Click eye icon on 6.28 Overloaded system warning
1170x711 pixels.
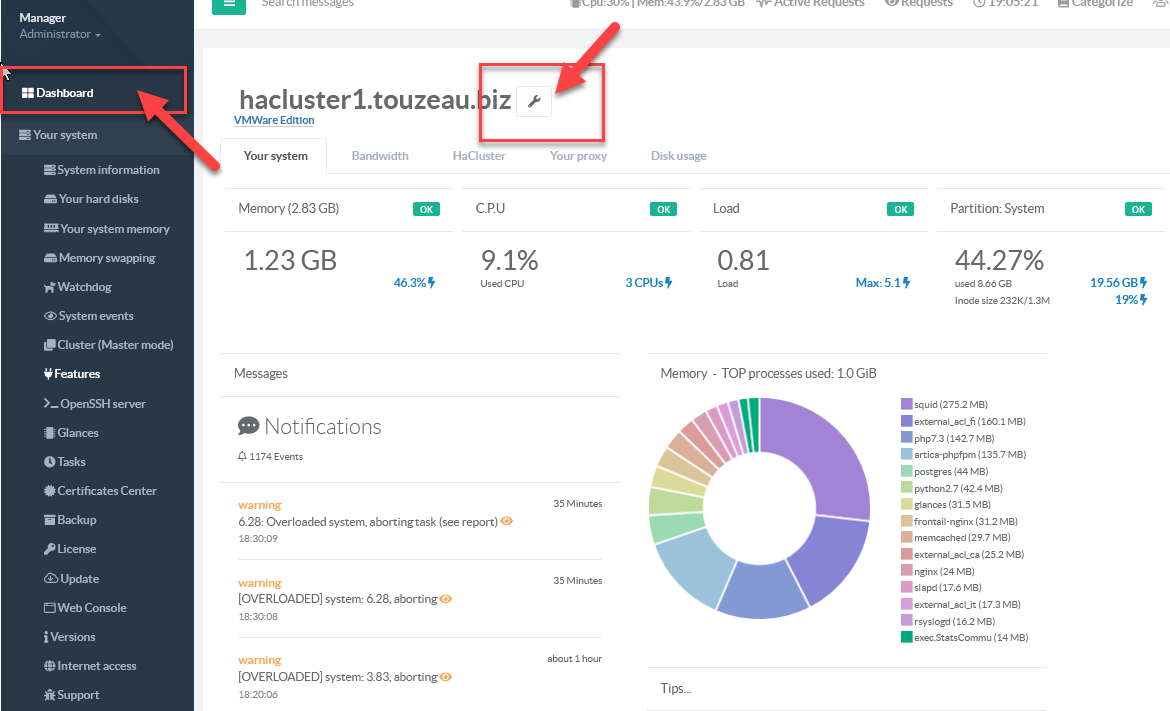pyautogui.click(x=507, y=522)
